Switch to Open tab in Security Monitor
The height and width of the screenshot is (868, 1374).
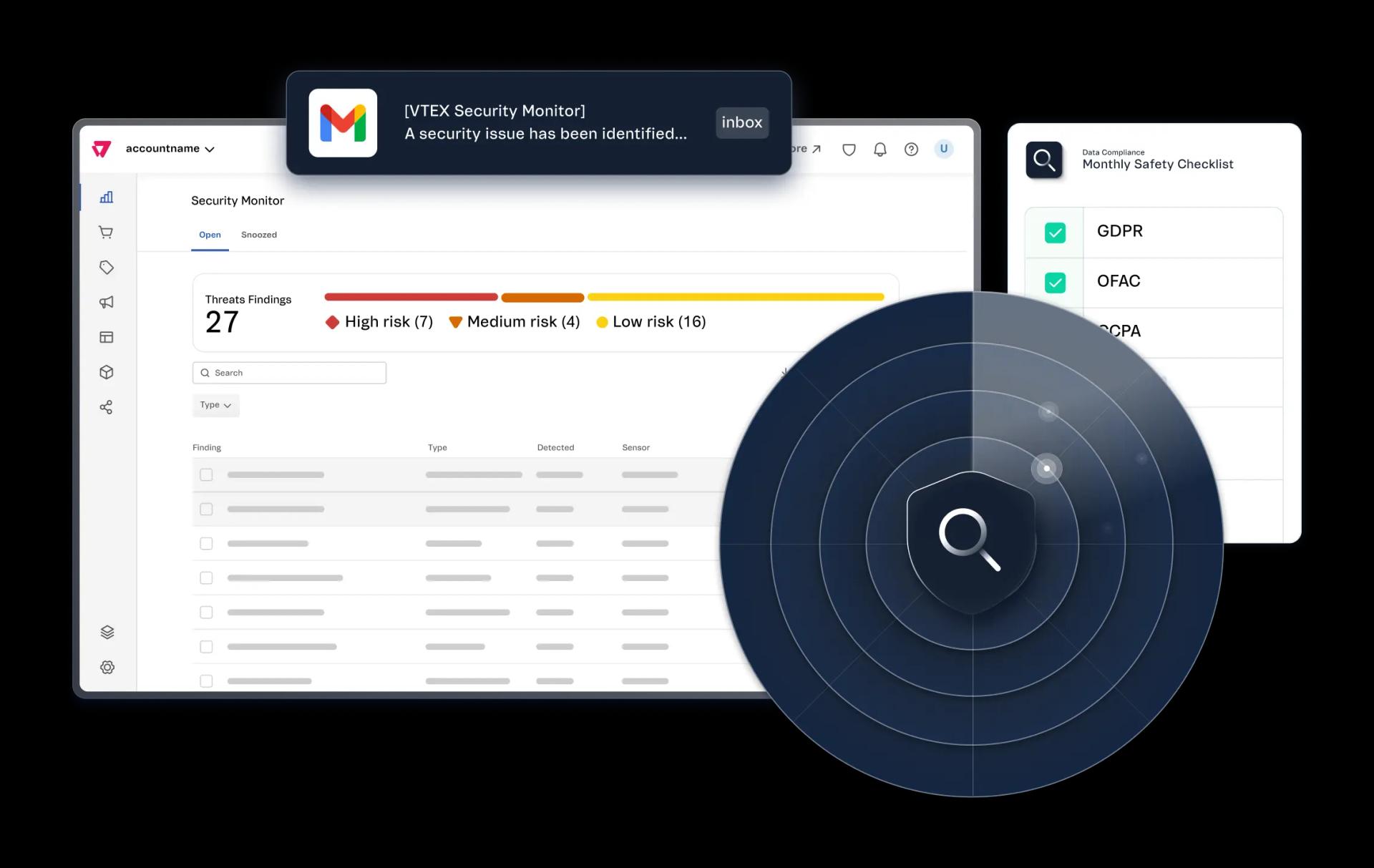click(209, 234)
